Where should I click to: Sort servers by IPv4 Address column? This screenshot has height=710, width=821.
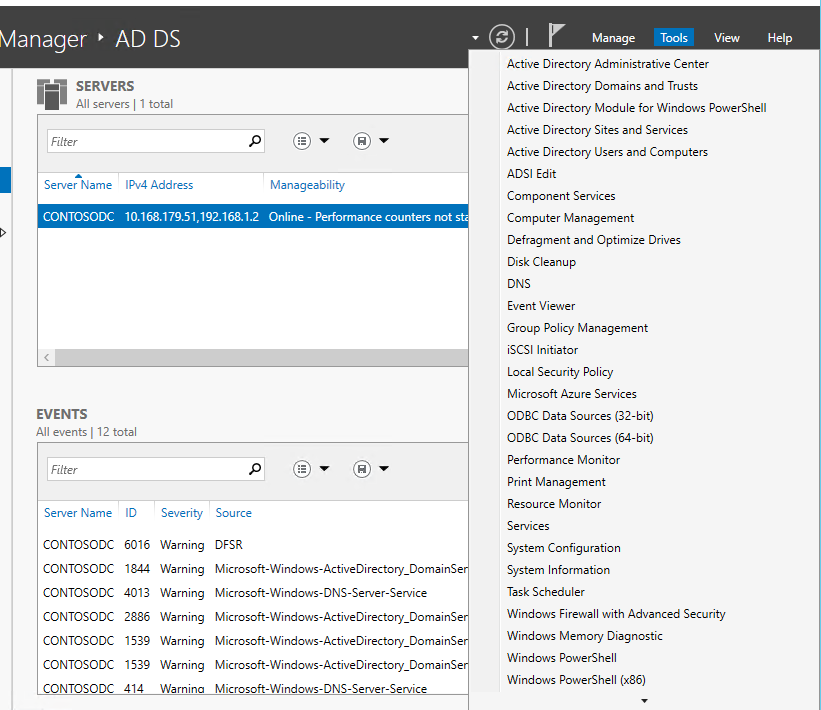click(x=159, y=185)
